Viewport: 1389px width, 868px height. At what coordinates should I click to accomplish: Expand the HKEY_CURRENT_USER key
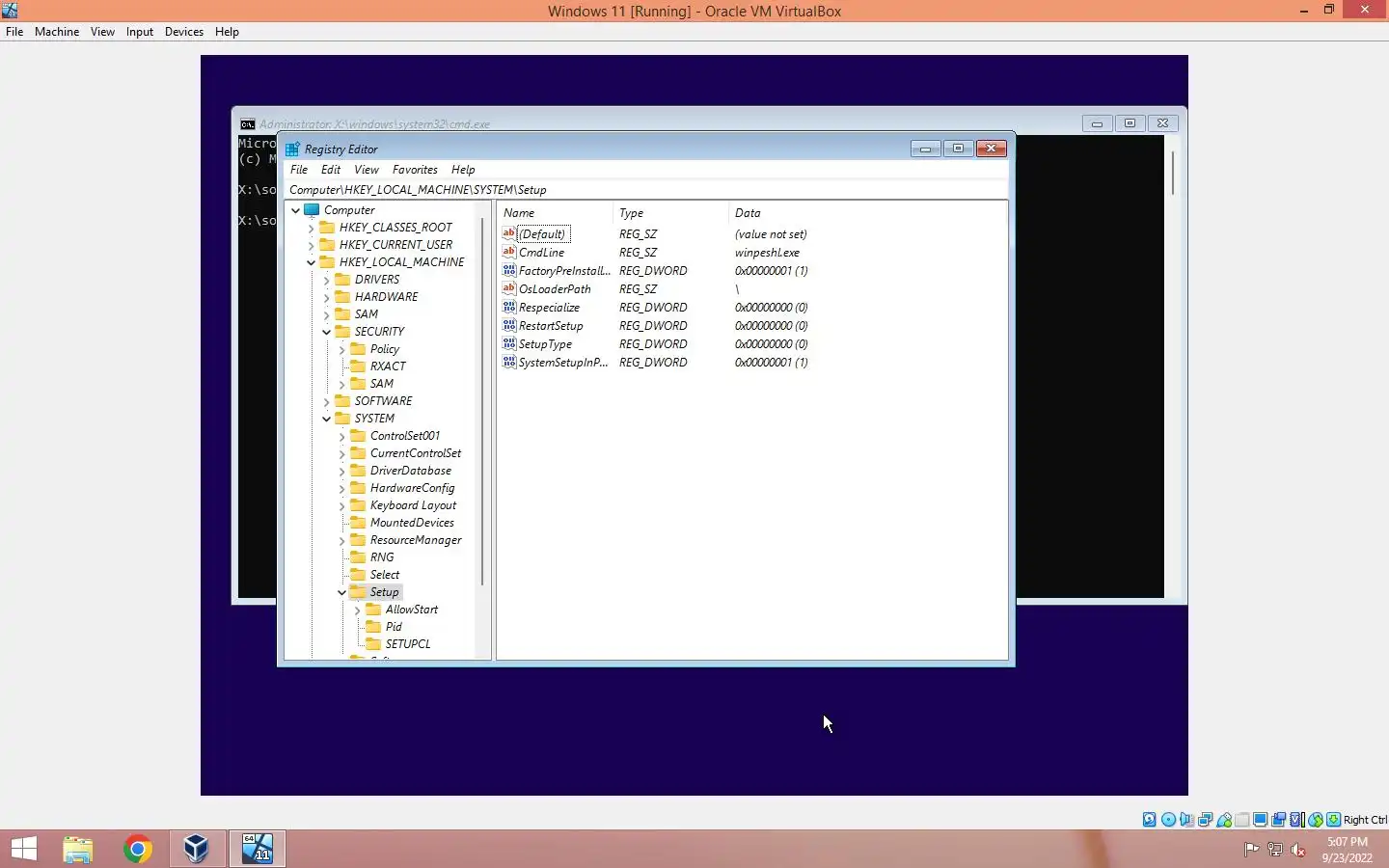pyautogui.click(x=311, y=245)
